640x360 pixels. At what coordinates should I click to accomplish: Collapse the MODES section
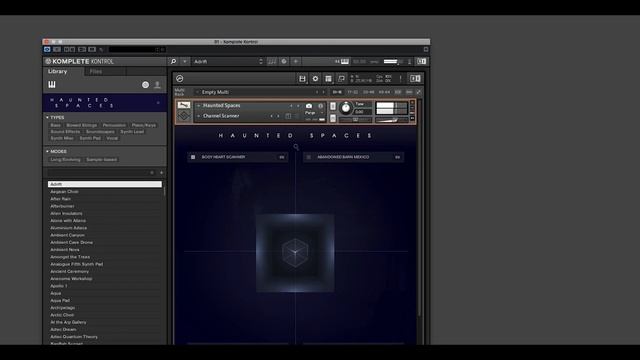[47, 151]
